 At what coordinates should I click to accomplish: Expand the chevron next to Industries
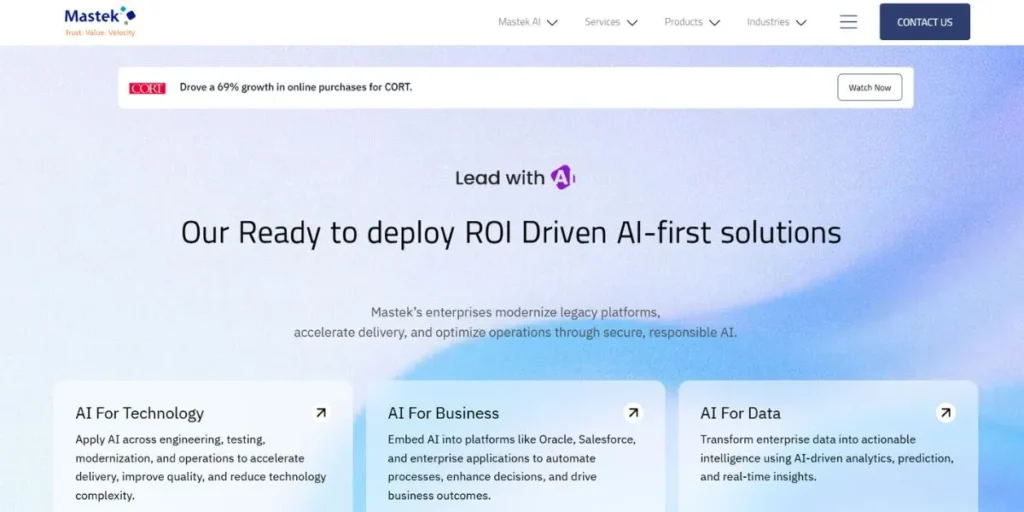click(801, 23)
